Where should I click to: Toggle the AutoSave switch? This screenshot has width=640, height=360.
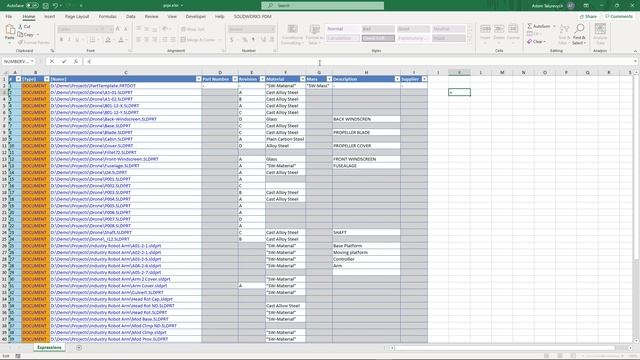33,5
